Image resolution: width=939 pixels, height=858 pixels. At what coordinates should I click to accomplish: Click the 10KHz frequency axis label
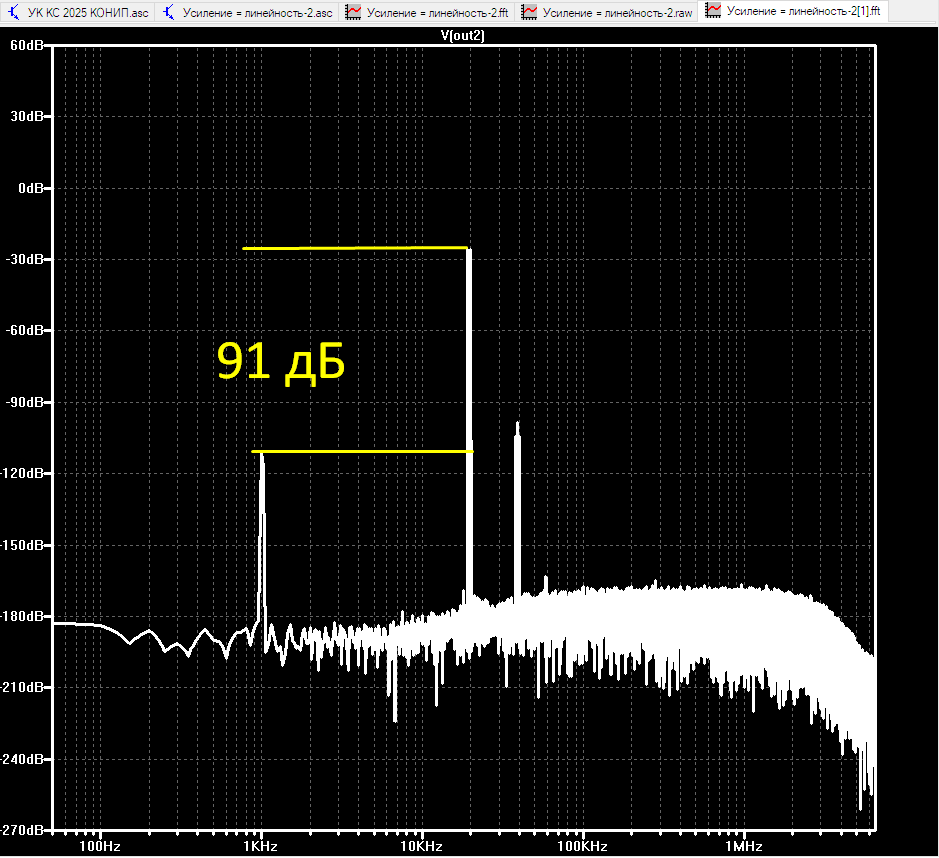pos(422,846)
